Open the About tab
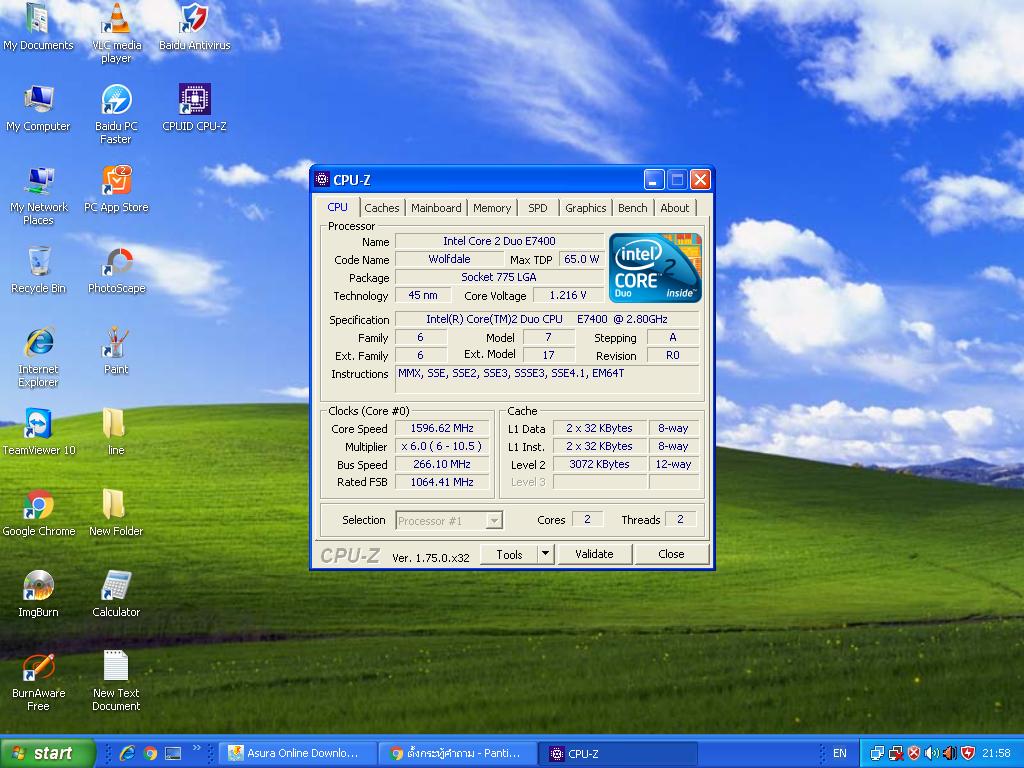 pyautogui.click(x=675, y=208)
